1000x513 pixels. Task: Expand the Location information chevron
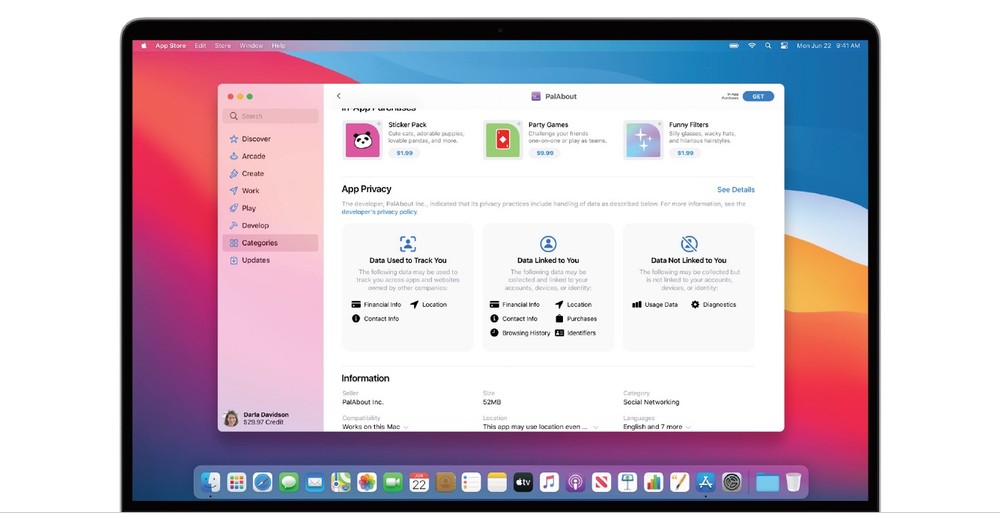pyautogui.click(x=596, y=427)
